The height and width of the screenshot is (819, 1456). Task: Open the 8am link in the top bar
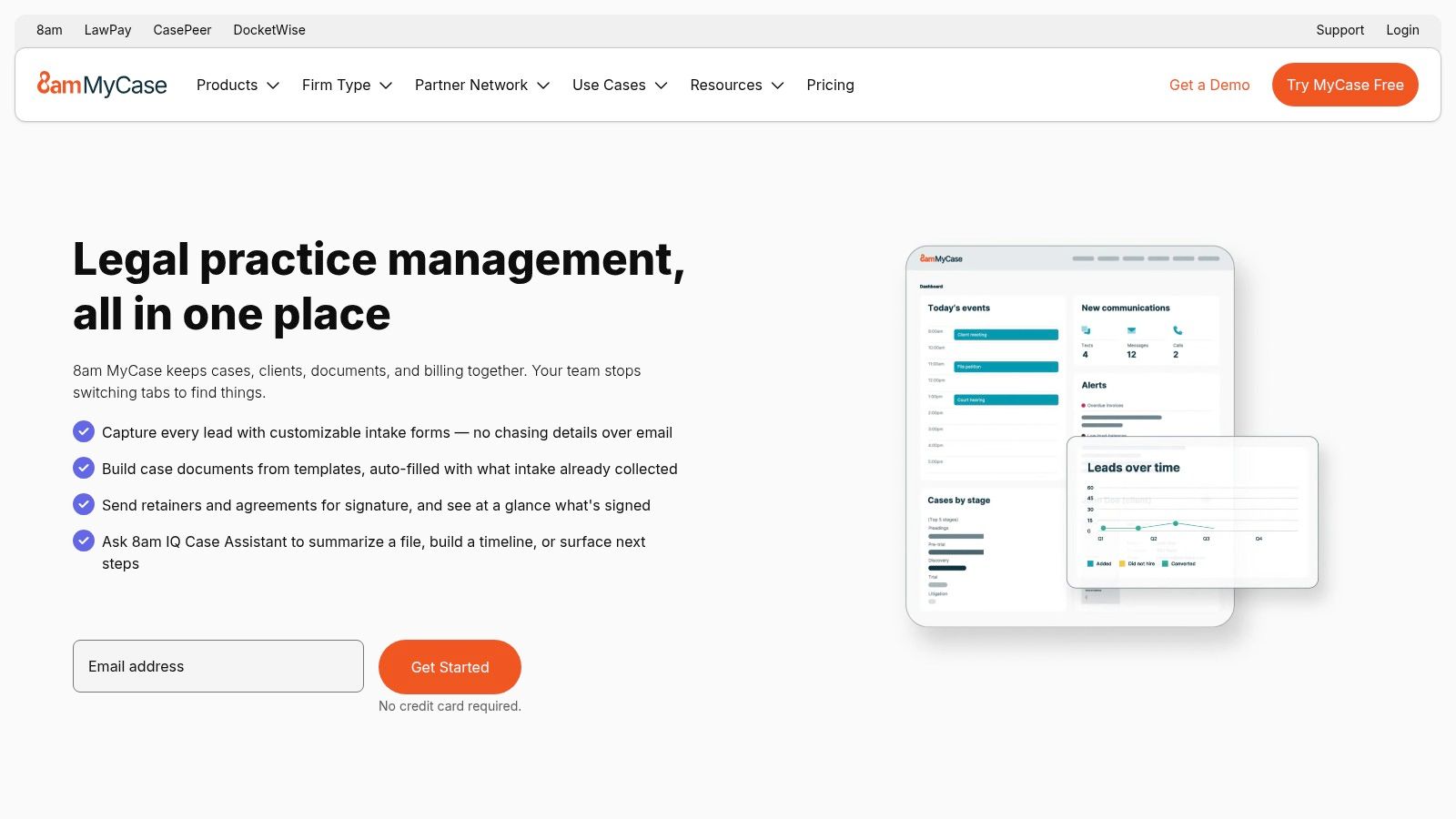[x=49, y=30]
